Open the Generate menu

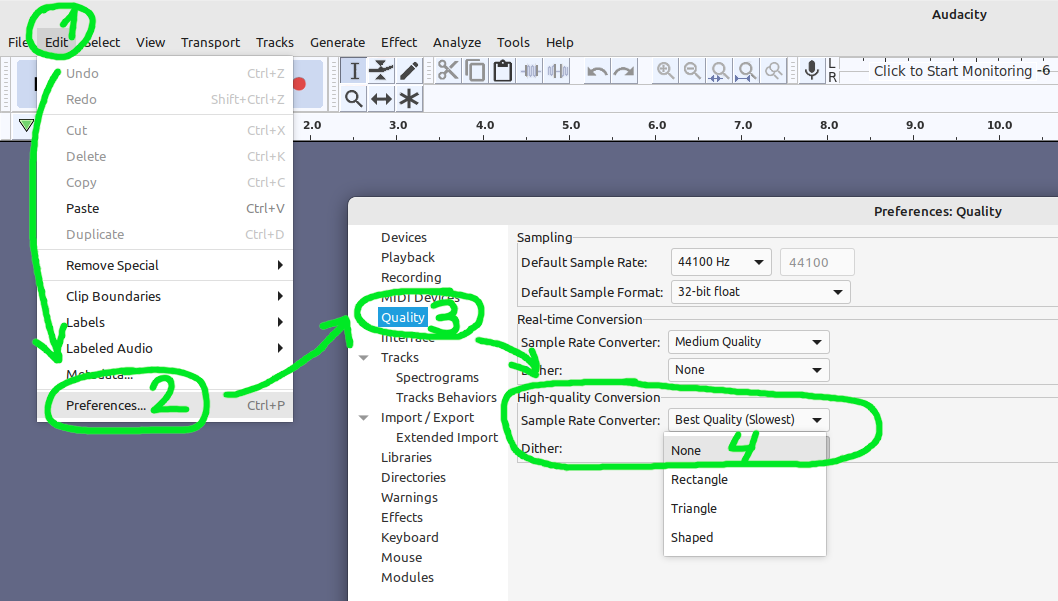[337, 42]
